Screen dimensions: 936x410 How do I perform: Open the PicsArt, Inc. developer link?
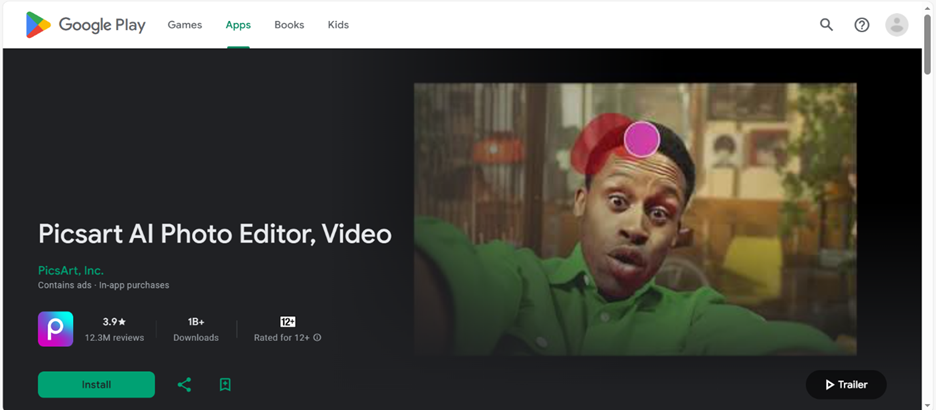coord(71,270)
